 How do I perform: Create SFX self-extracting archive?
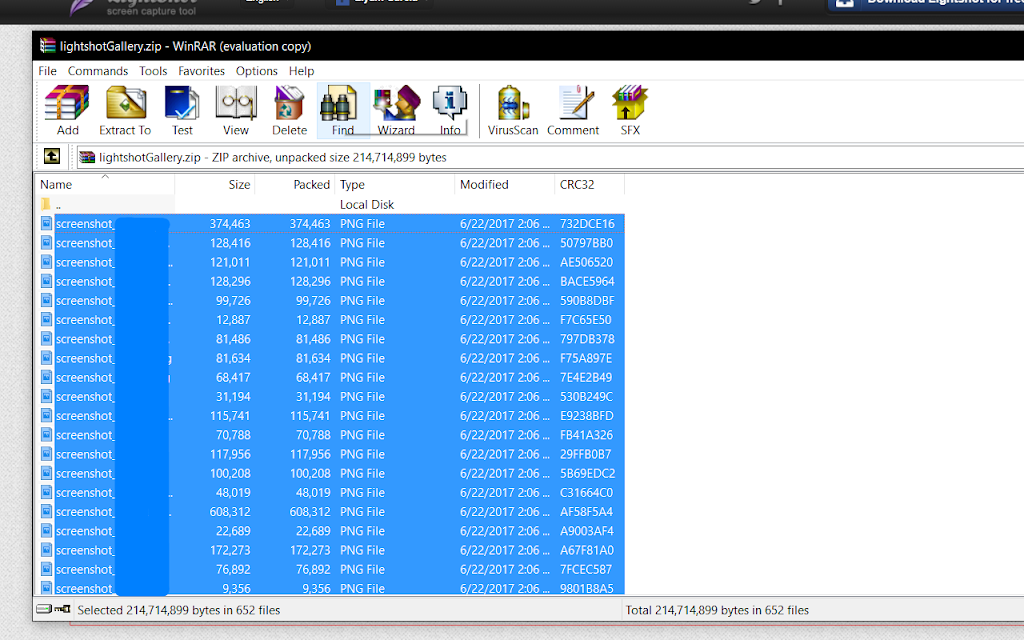630,110
